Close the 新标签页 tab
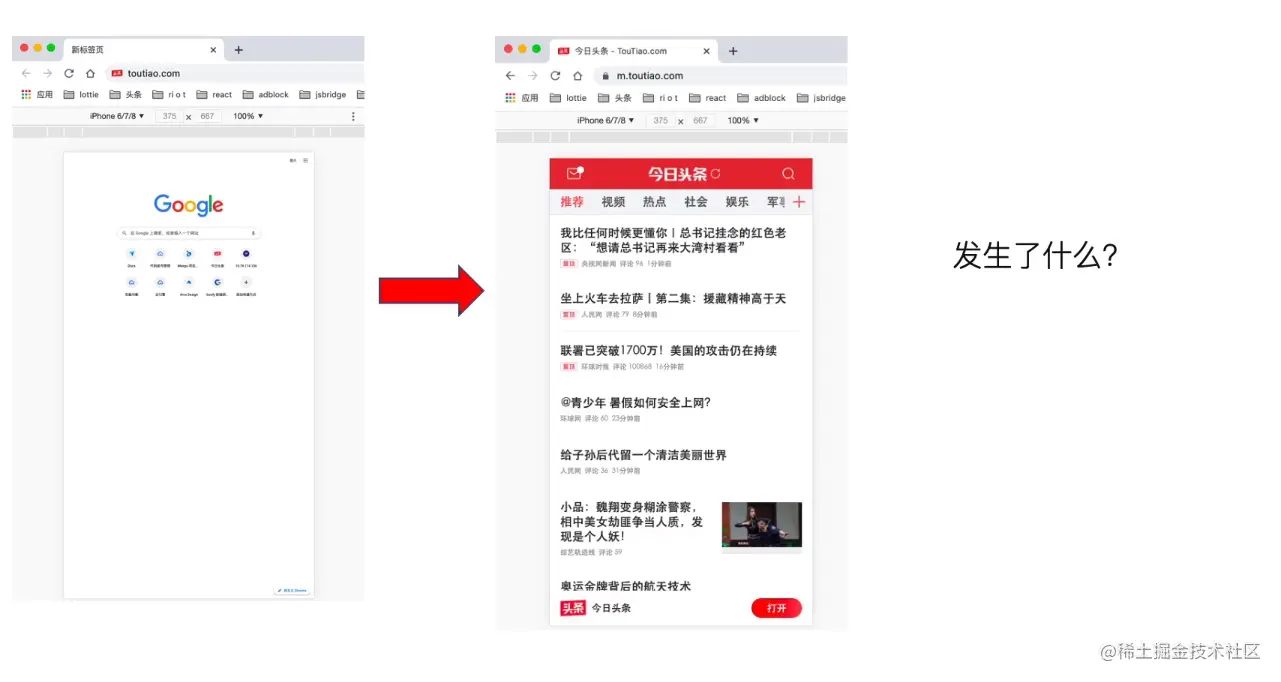This screenshot has width=1281, height=682. (213, 50)
